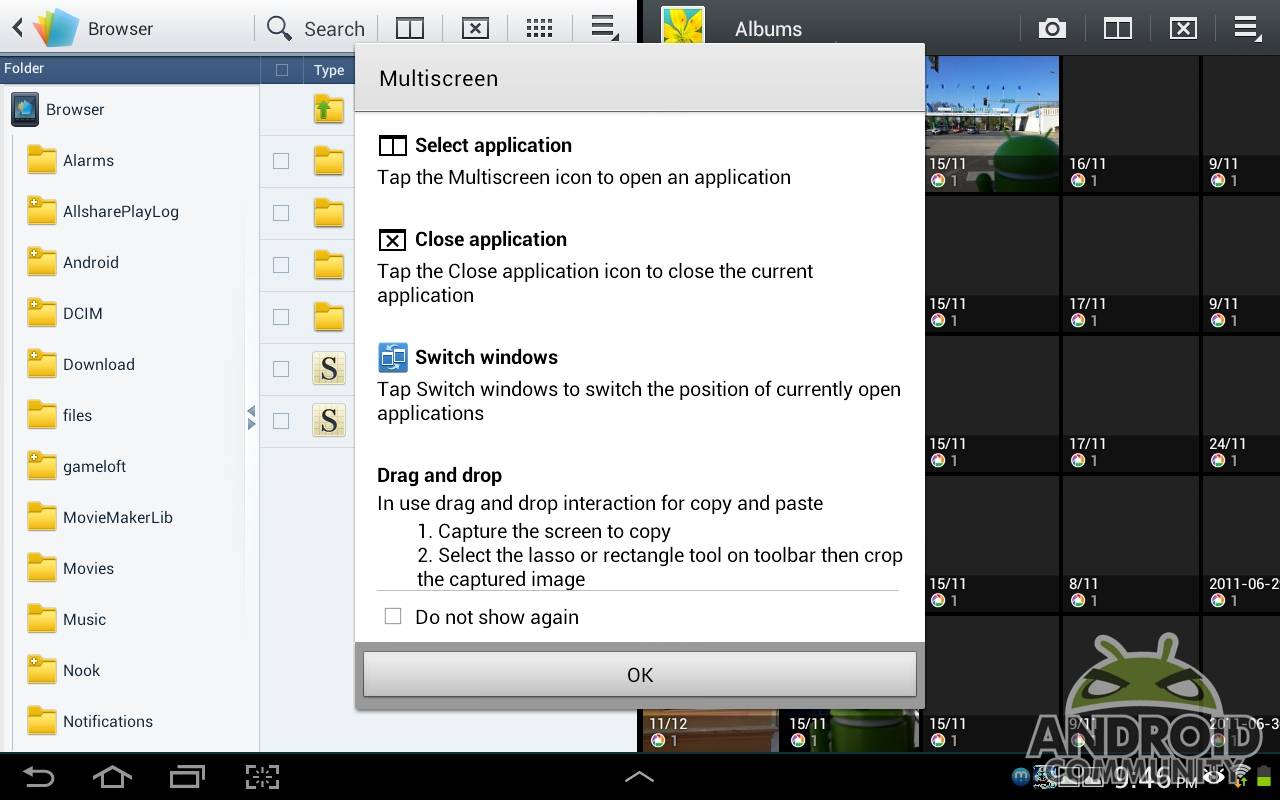Open the Alarms folder
This screenshot has height=800, width=1280.
[70, 160]
